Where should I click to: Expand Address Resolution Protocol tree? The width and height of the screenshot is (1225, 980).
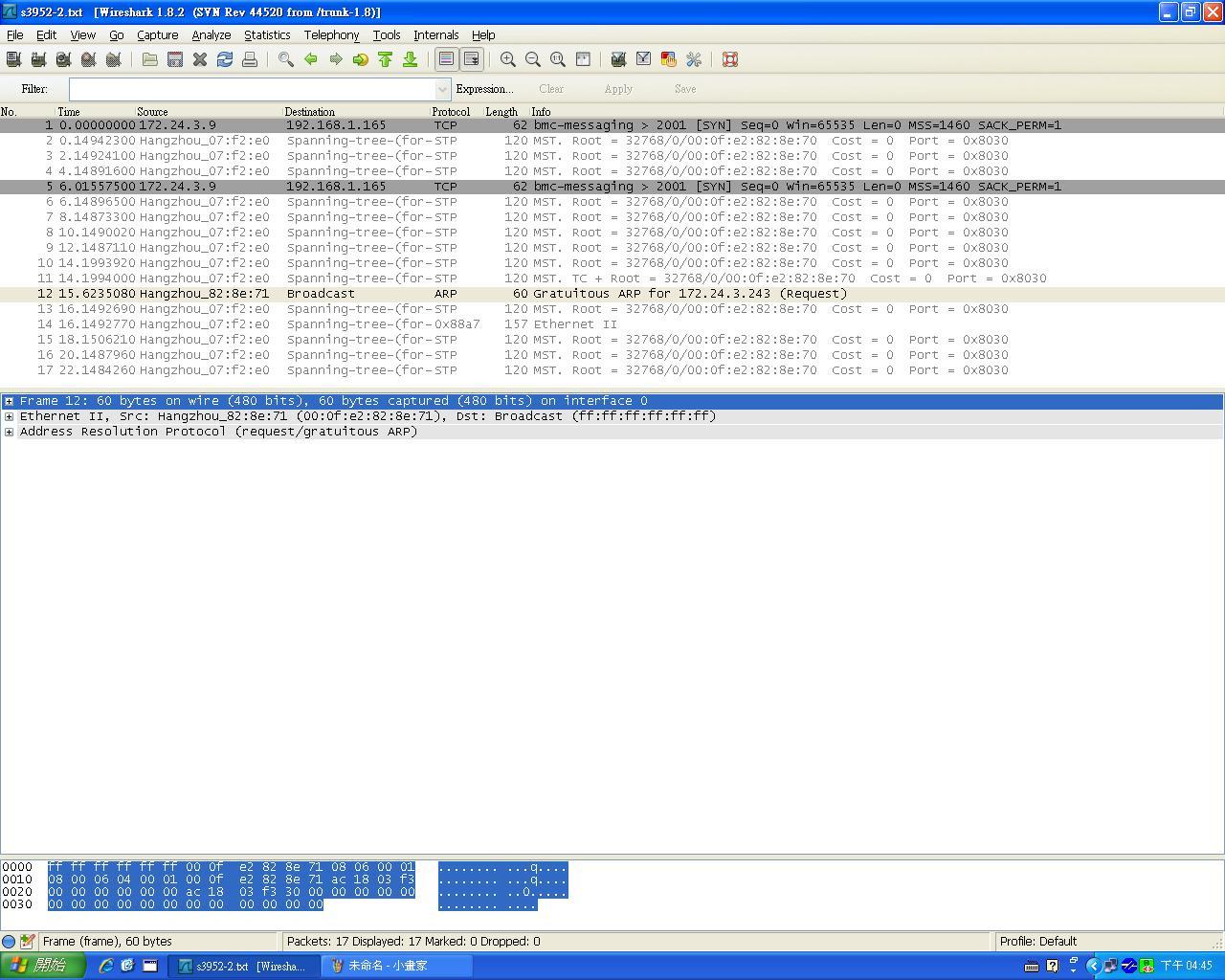coord(9,432)
